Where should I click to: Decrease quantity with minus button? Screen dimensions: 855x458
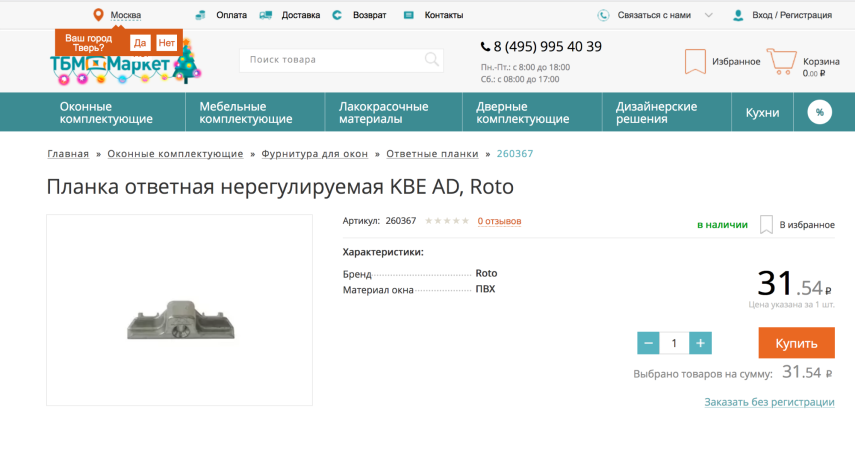[648, 343]
